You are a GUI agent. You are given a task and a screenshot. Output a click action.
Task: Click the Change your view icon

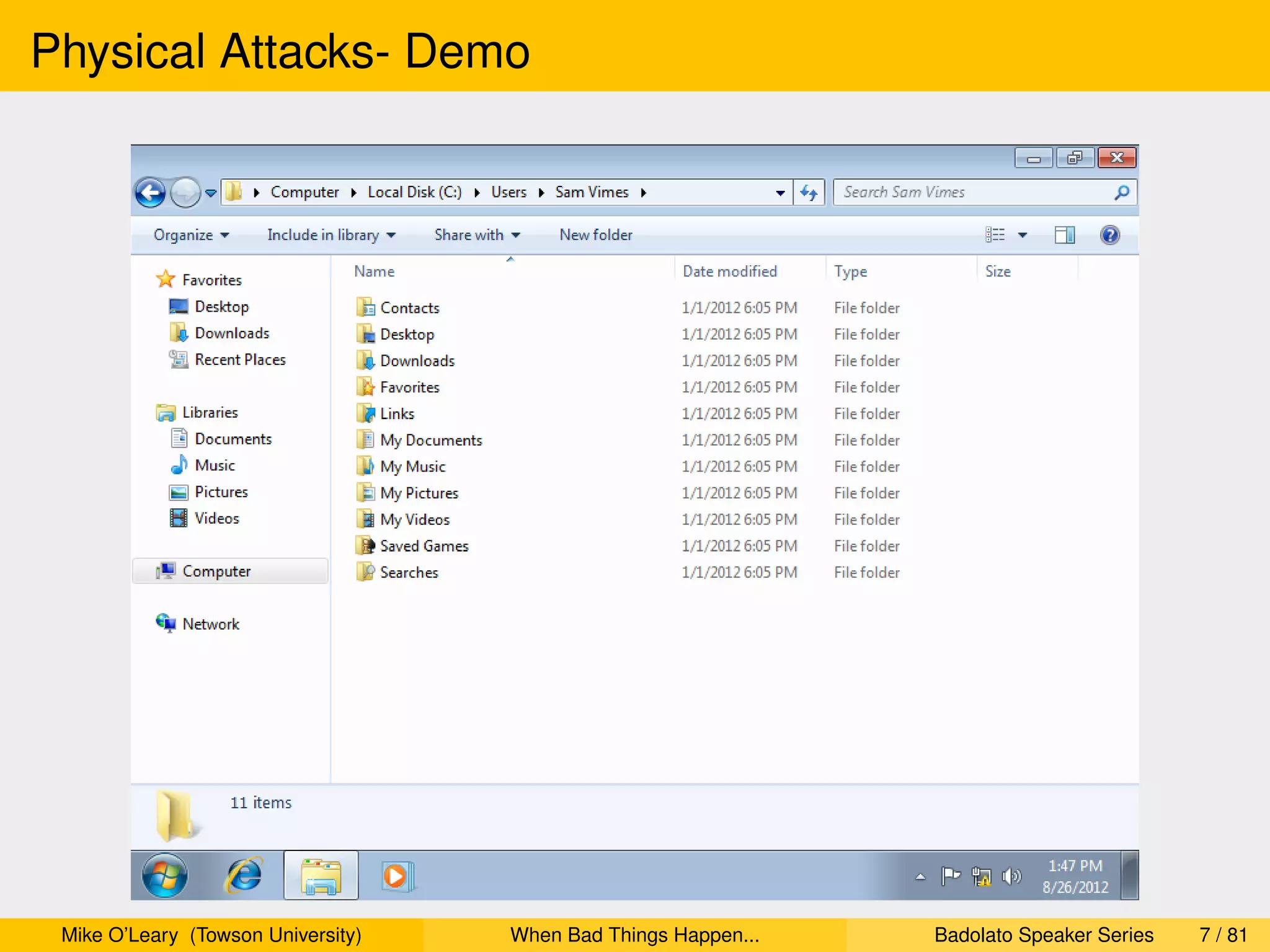pyautogui.click(x=995, y=235)
